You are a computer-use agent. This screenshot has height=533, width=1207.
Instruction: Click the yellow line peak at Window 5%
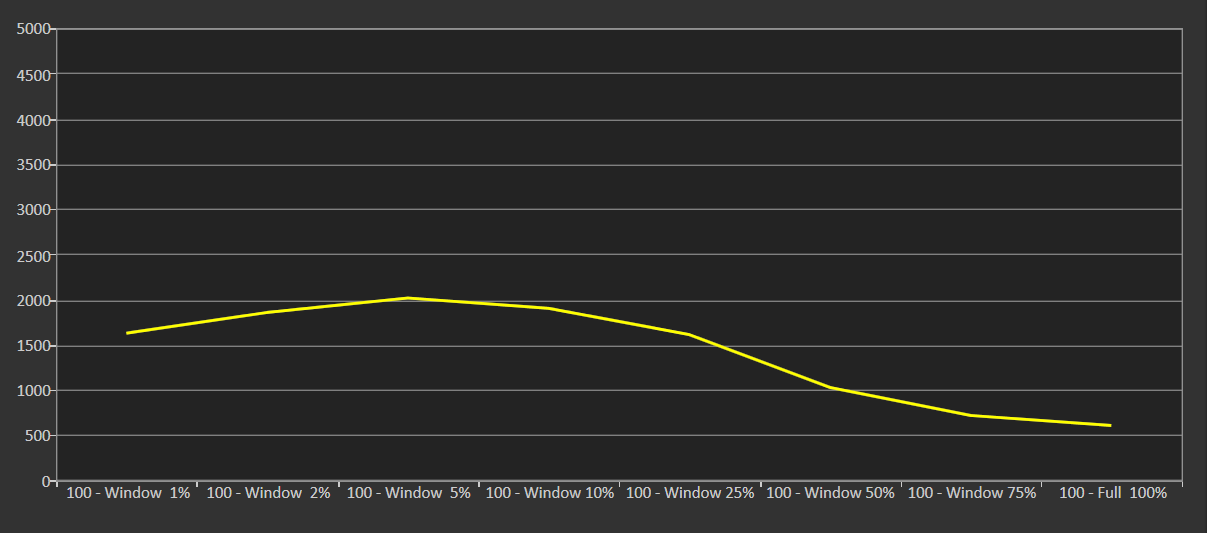click(x=408, y=298)
